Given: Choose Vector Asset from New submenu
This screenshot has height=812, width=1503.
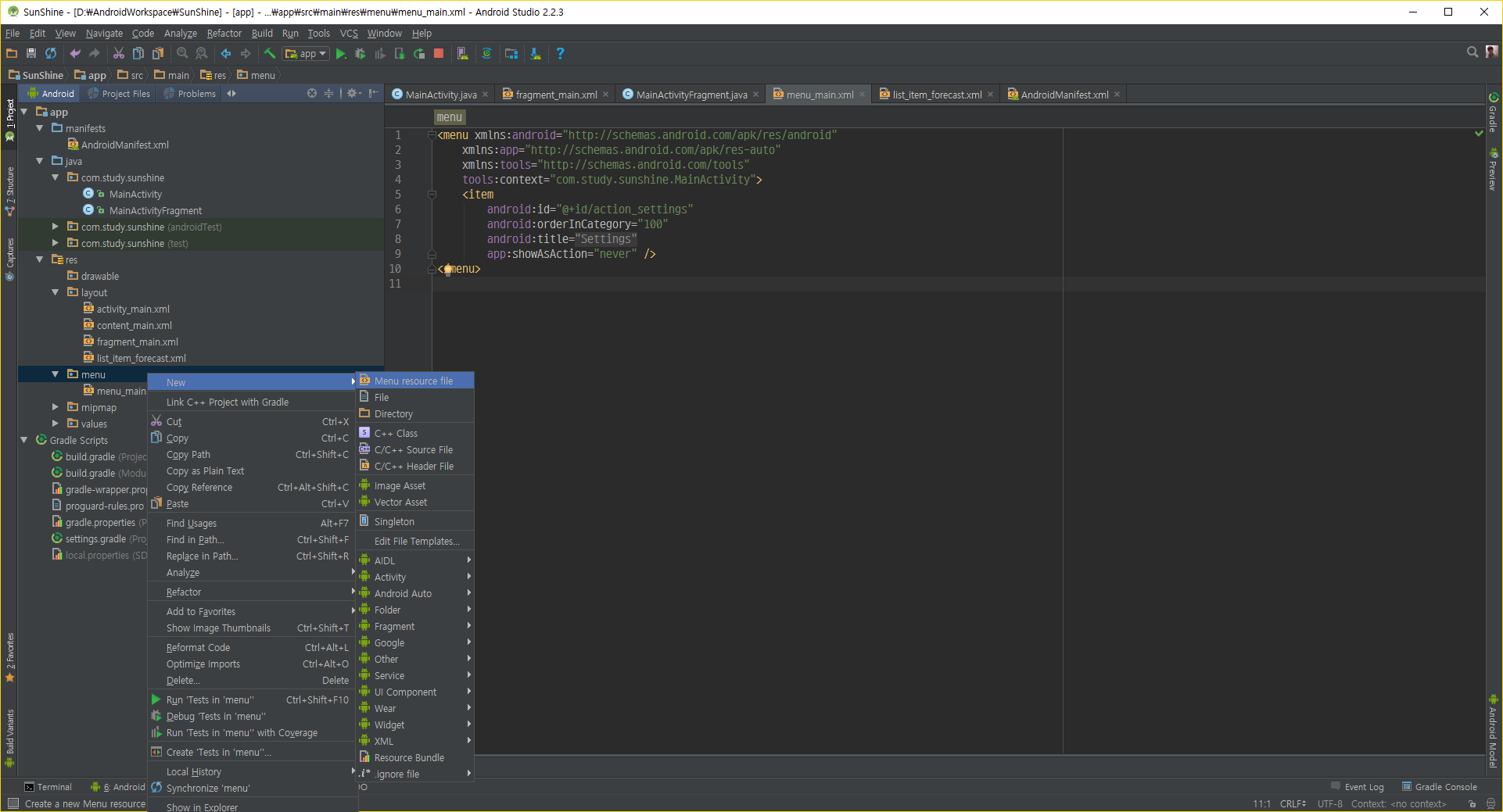Looking at the screenshot, I should 415,502.
